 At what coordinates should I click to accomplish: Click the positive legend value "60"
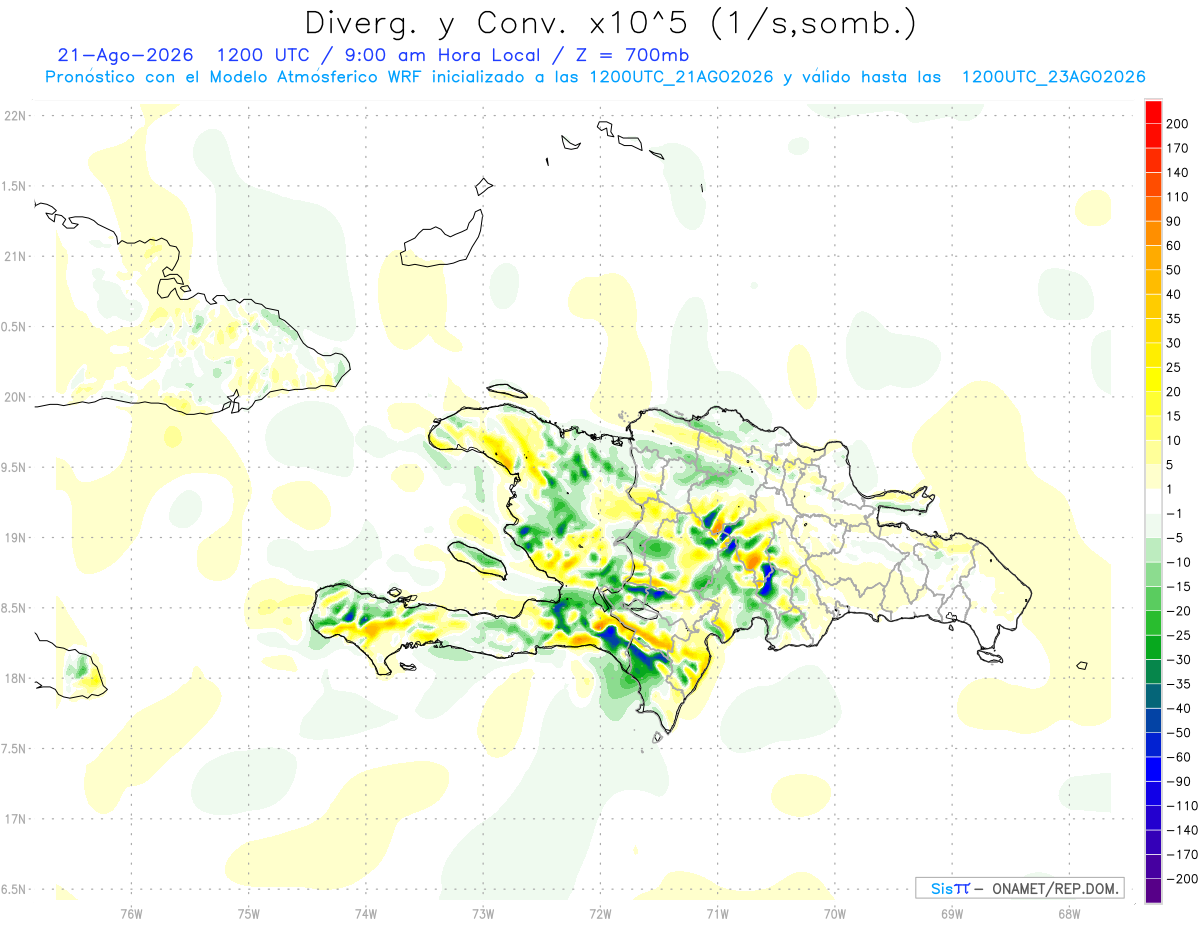pos(1173,245)
